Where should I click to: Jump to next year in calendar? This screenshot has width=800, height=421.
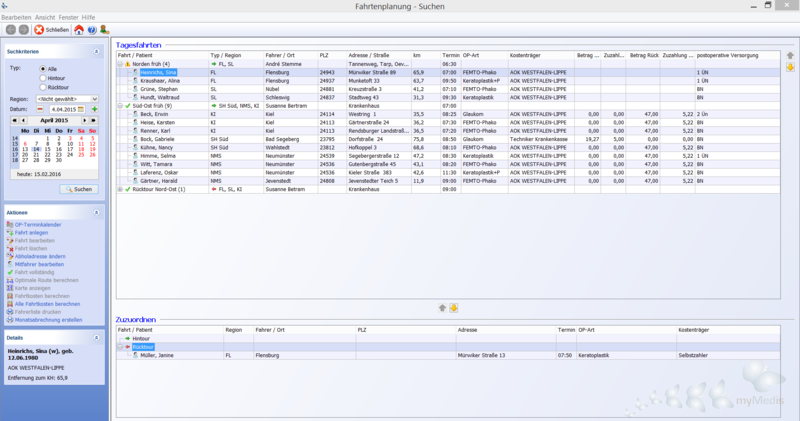point(93,120)
